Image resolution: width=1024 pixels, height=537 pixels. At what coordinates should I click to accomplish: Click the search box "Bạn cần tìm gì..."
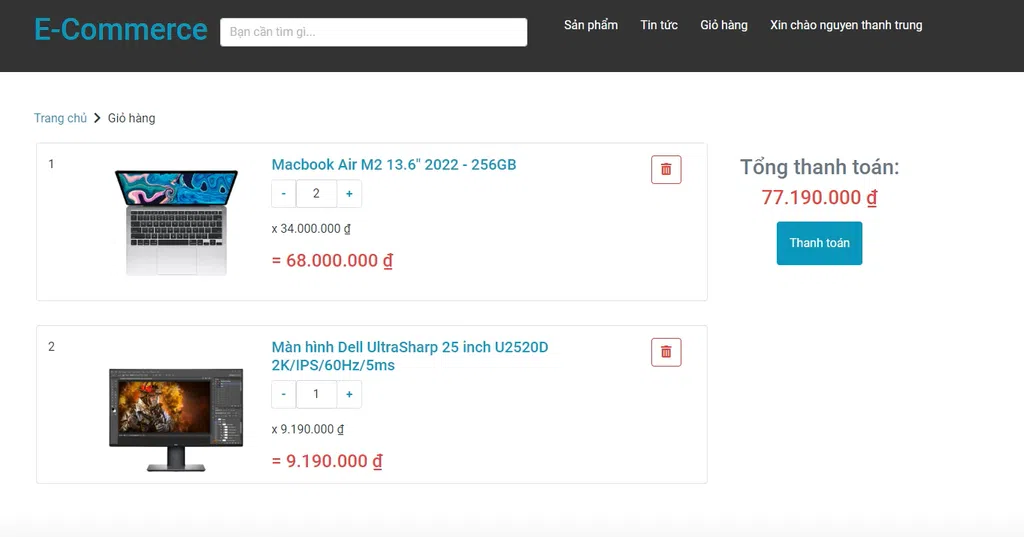[x=374, y=32]
